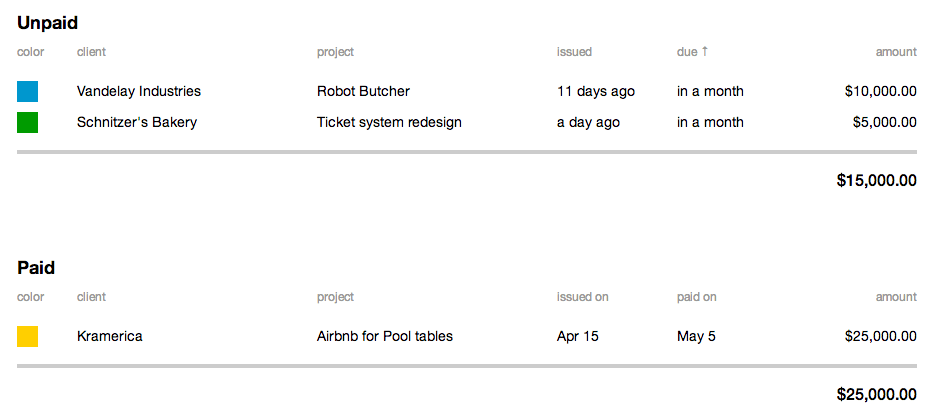The image size is (935, 416).
Task: Sort Unpaid table by project header
Action: point(335,52)
